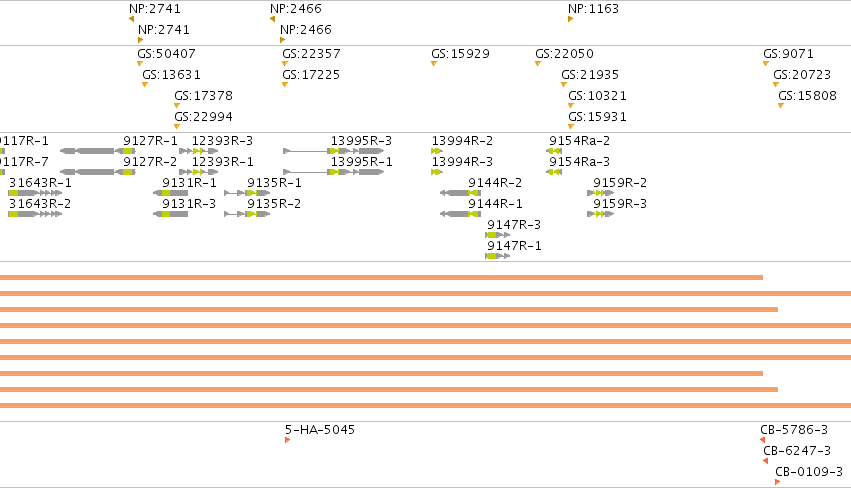Select the "9147R-1" transcript label
The width and height of the screenshot is (851, 488).
click(x=514, y=246)
